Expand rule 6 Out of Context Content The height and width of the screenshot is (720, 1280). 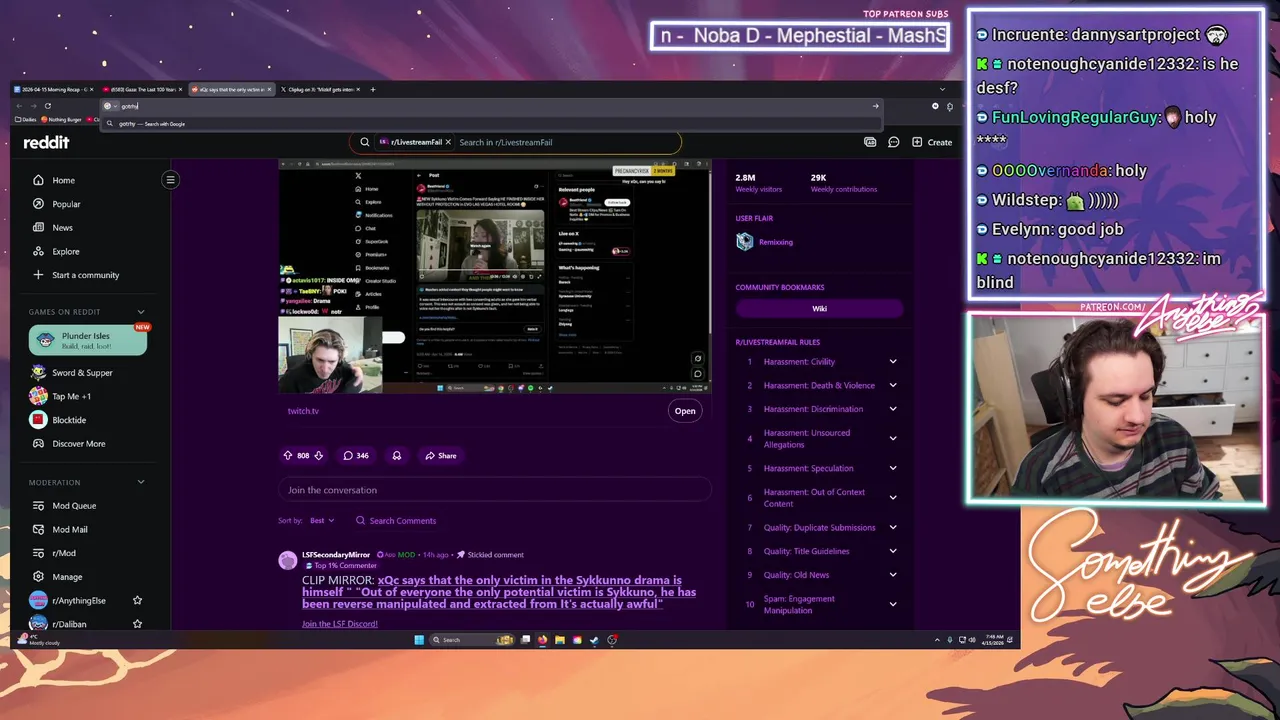[893, 497]
